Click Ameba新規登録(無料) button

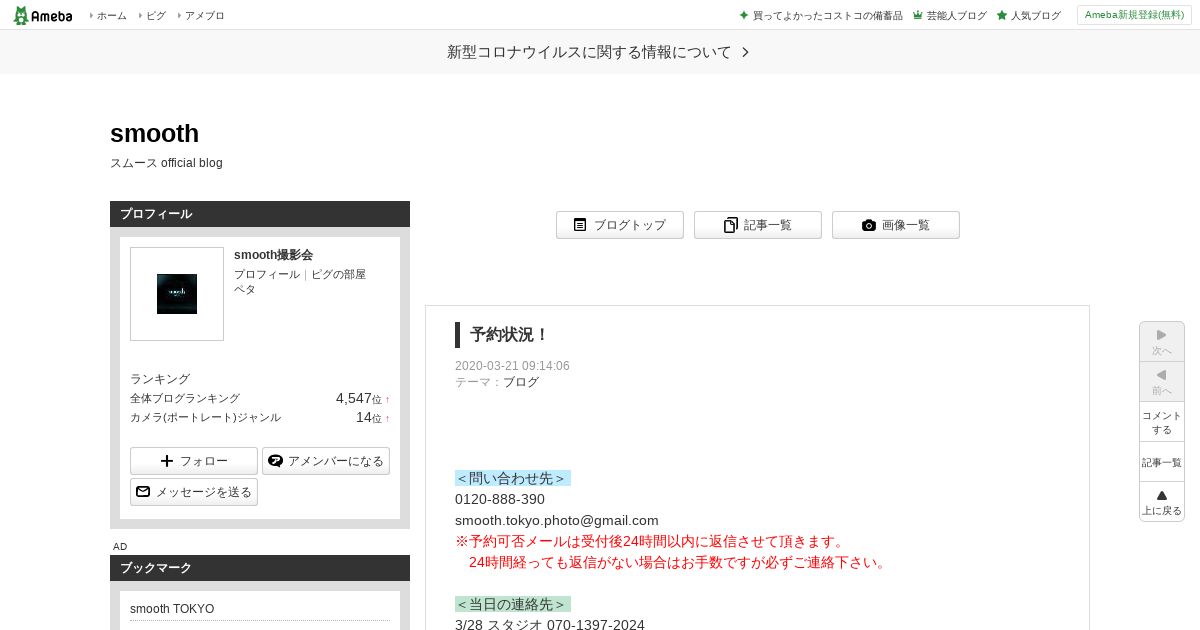(1134, 15)
